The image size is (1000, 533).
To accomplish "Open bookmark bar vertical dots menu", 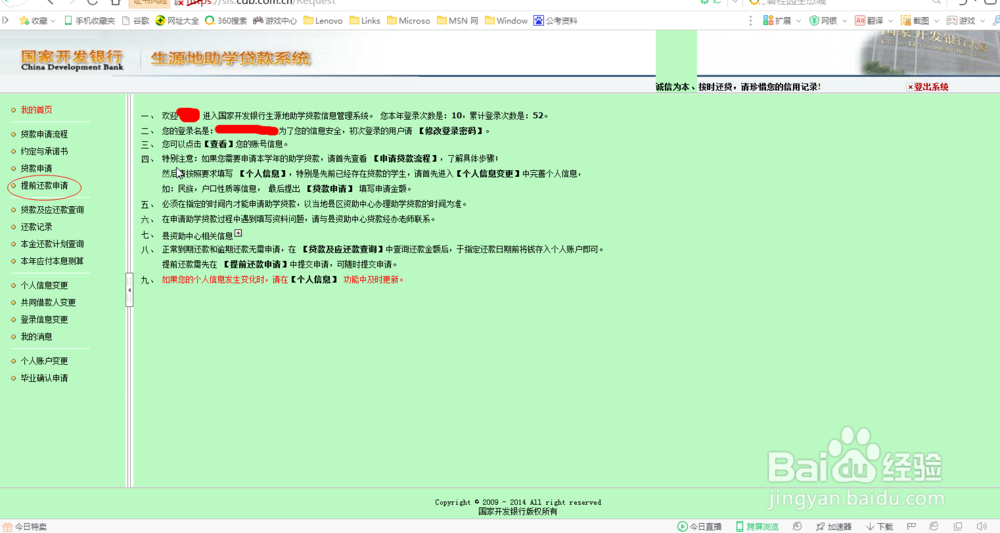I will pyautogui.click(x=751, y=21).
